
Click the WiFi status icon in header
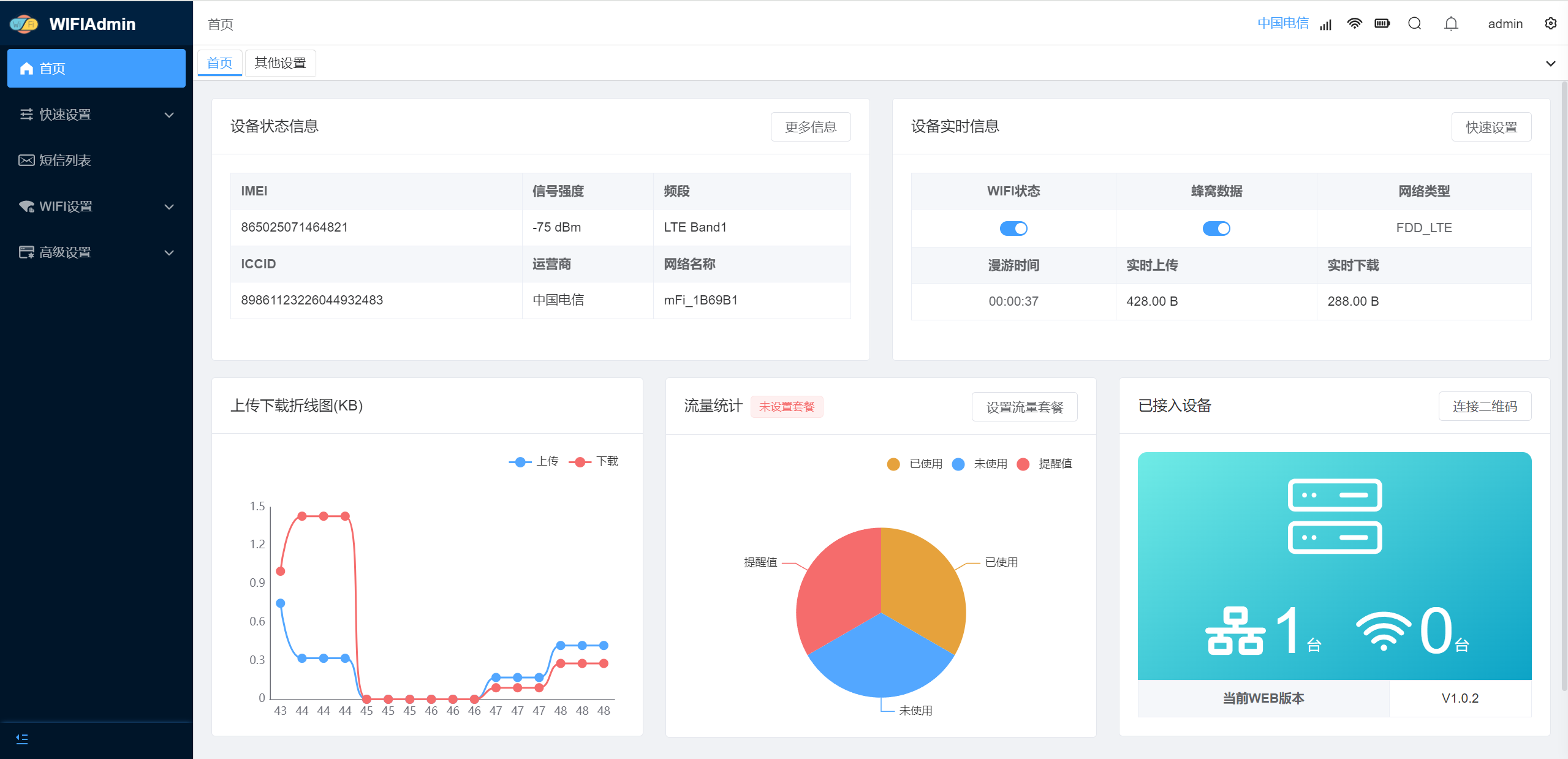point(1355,24)
